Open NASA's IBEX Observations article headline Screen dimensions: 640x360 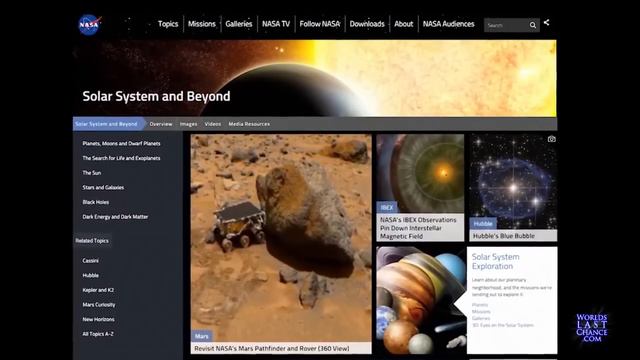[418, 228]
